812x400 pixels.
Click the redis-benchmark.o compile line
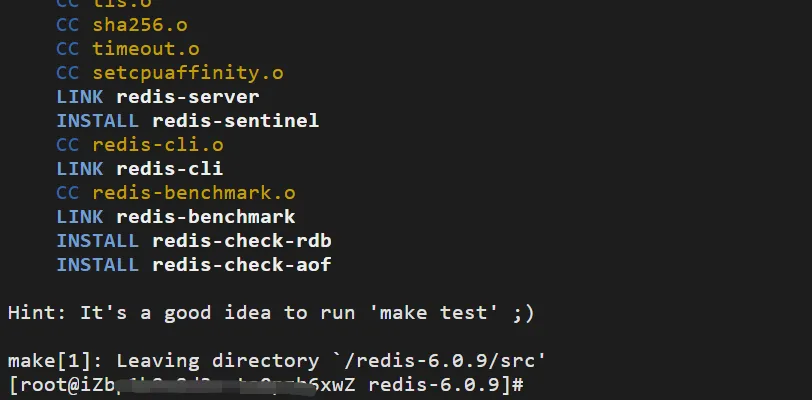coord(176,193)
